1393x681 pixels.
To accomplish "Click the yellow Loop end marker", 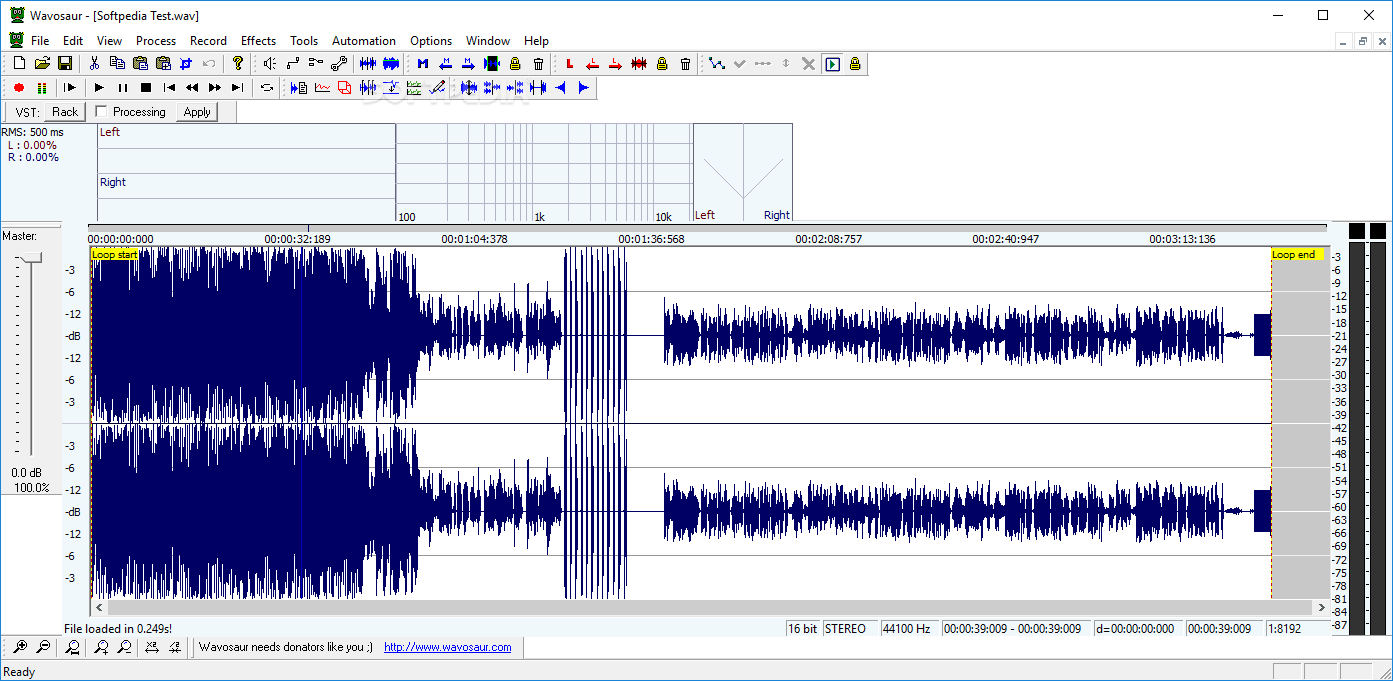I will tap(1295, 254).
